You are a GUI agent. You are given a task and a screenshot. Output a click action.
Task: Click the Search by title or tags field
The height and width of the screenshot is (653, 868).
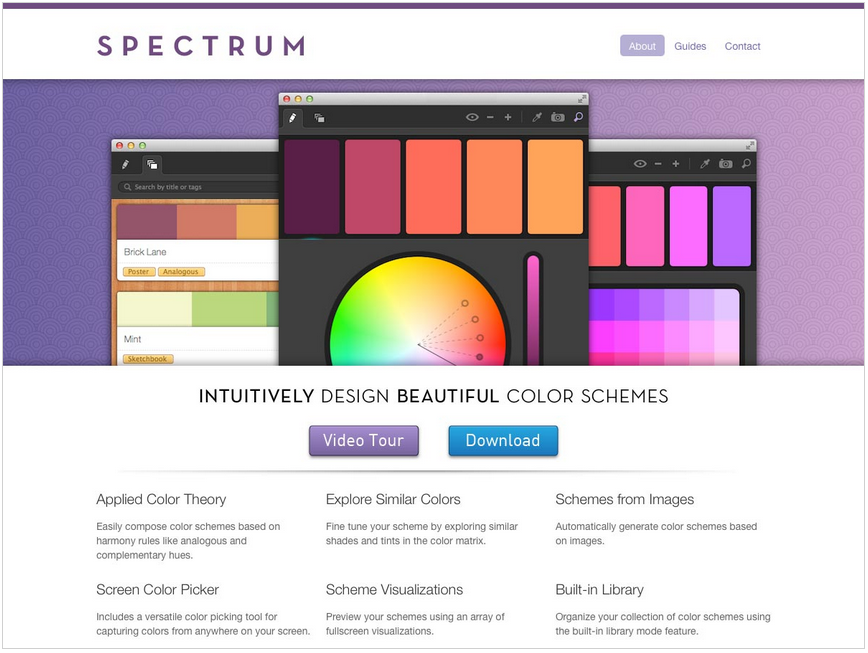[198, 187]
